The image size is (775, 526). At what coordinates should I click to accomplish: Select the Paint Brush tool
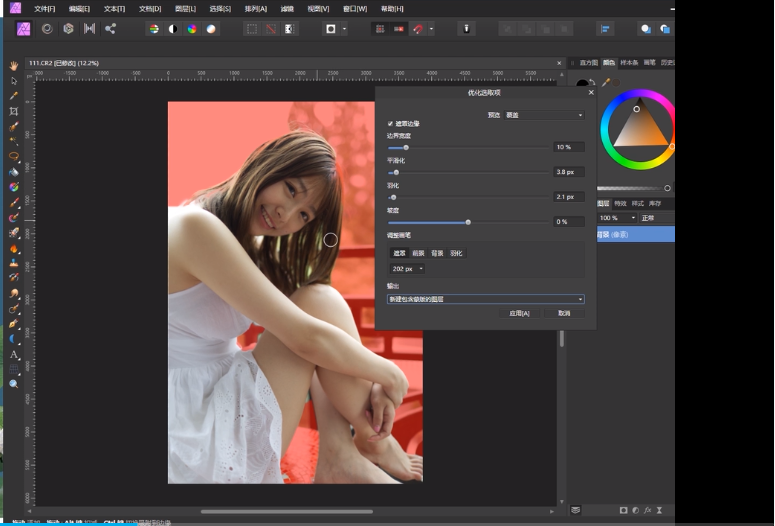point(13,202)
